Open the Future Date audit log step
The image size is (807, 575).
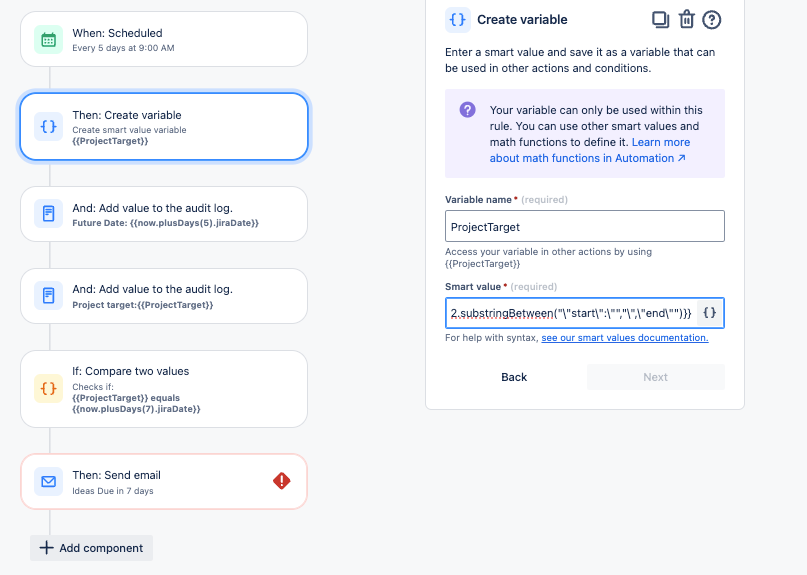tap(164, 214)
